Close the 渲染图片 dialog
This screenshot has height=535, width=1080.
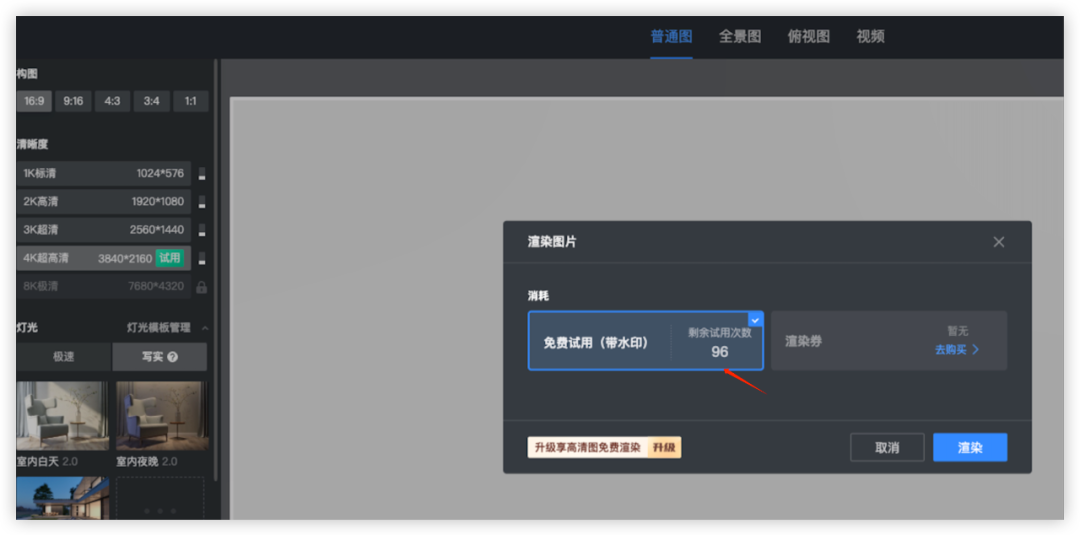pos(999,242)
